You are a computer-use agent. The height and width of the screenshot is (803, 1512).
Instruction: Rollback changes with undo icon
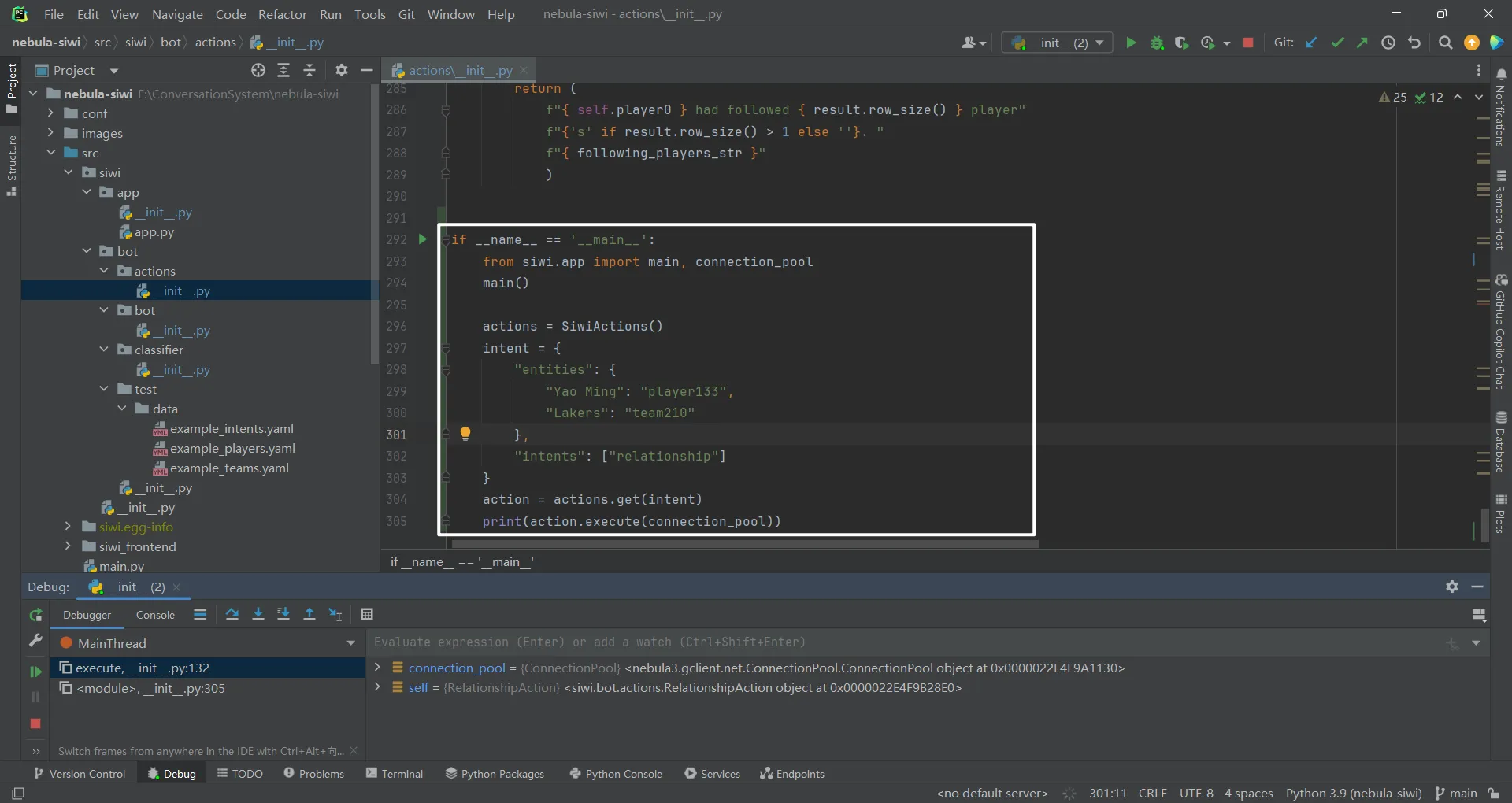[x=1414, y=43]
